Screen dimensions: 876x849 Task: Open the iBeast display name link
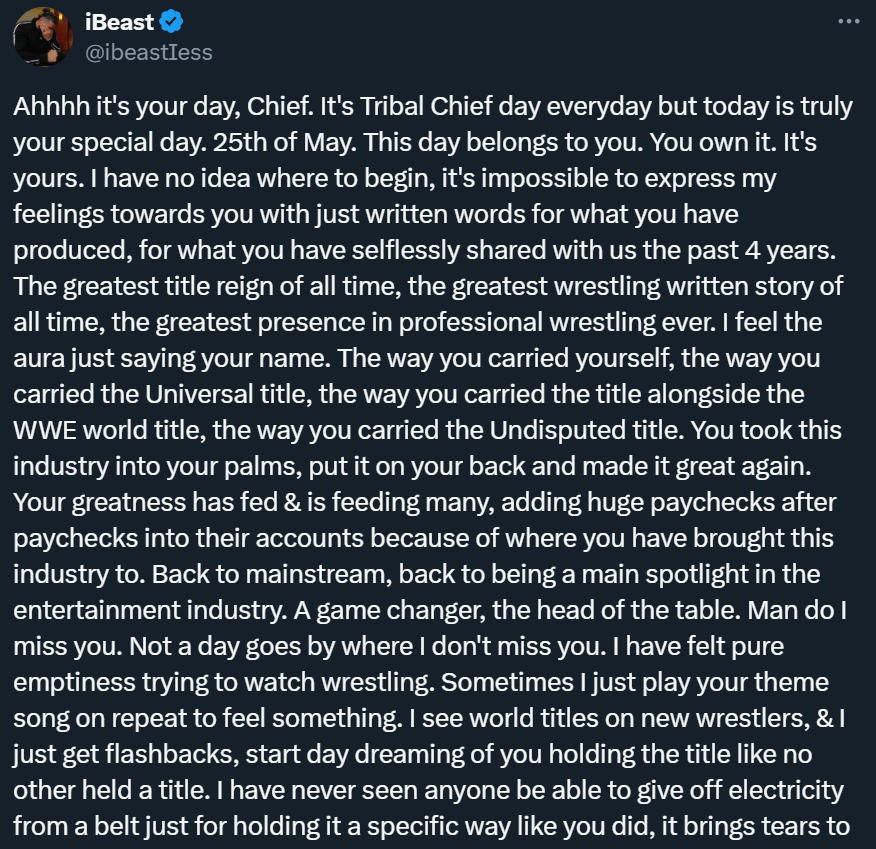119,22
